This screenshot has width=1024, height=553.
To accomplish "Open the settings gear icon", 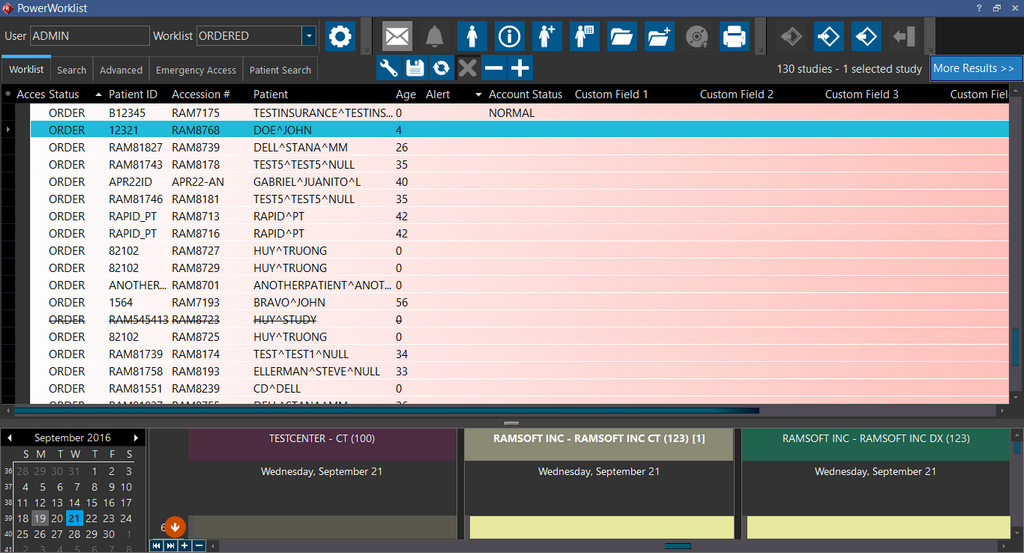I will click(340, 37).
